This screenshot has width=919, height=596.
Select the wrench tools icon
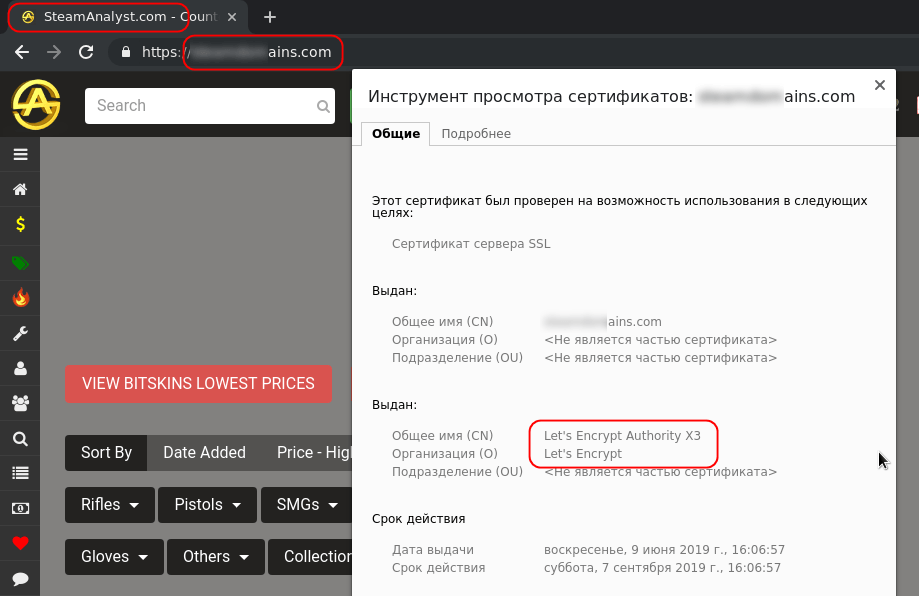point(21,333)
